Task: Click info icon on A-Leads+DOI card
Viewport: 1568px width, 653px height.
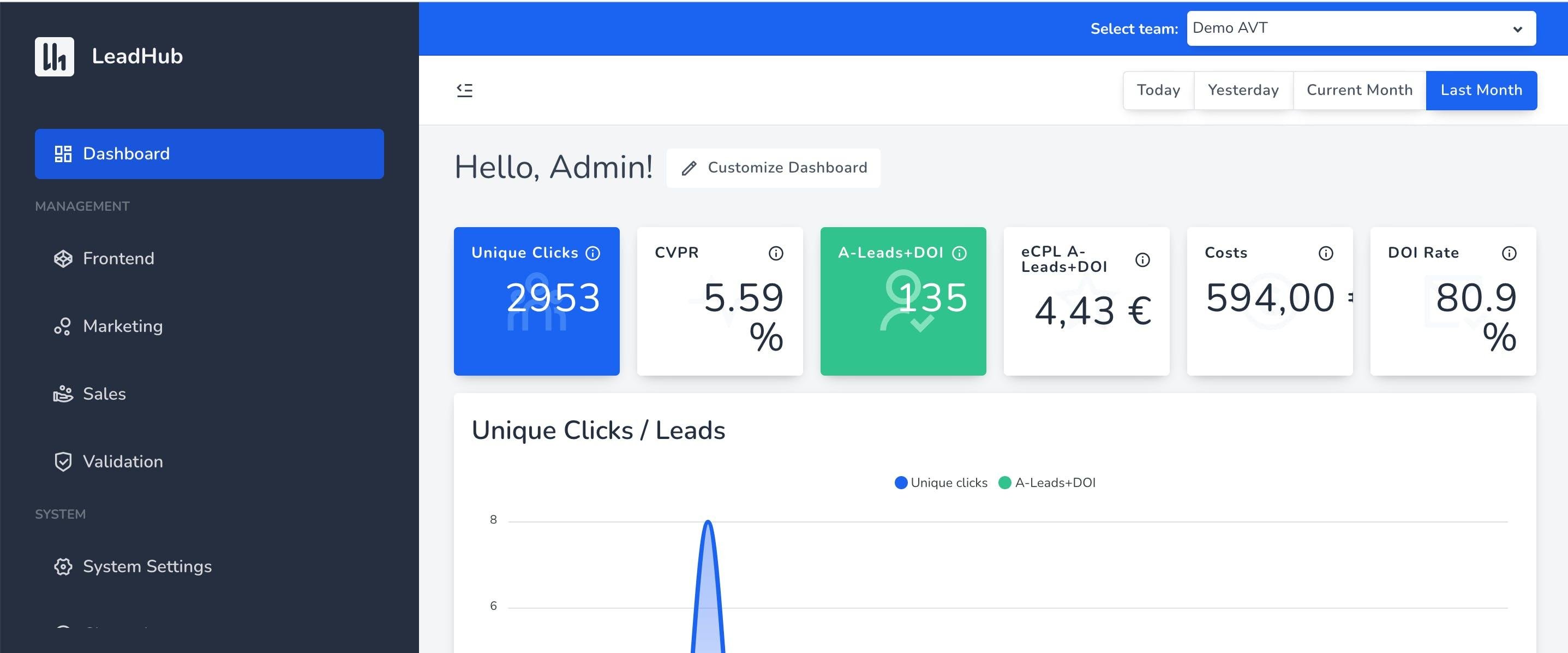Action: [959, 253]
